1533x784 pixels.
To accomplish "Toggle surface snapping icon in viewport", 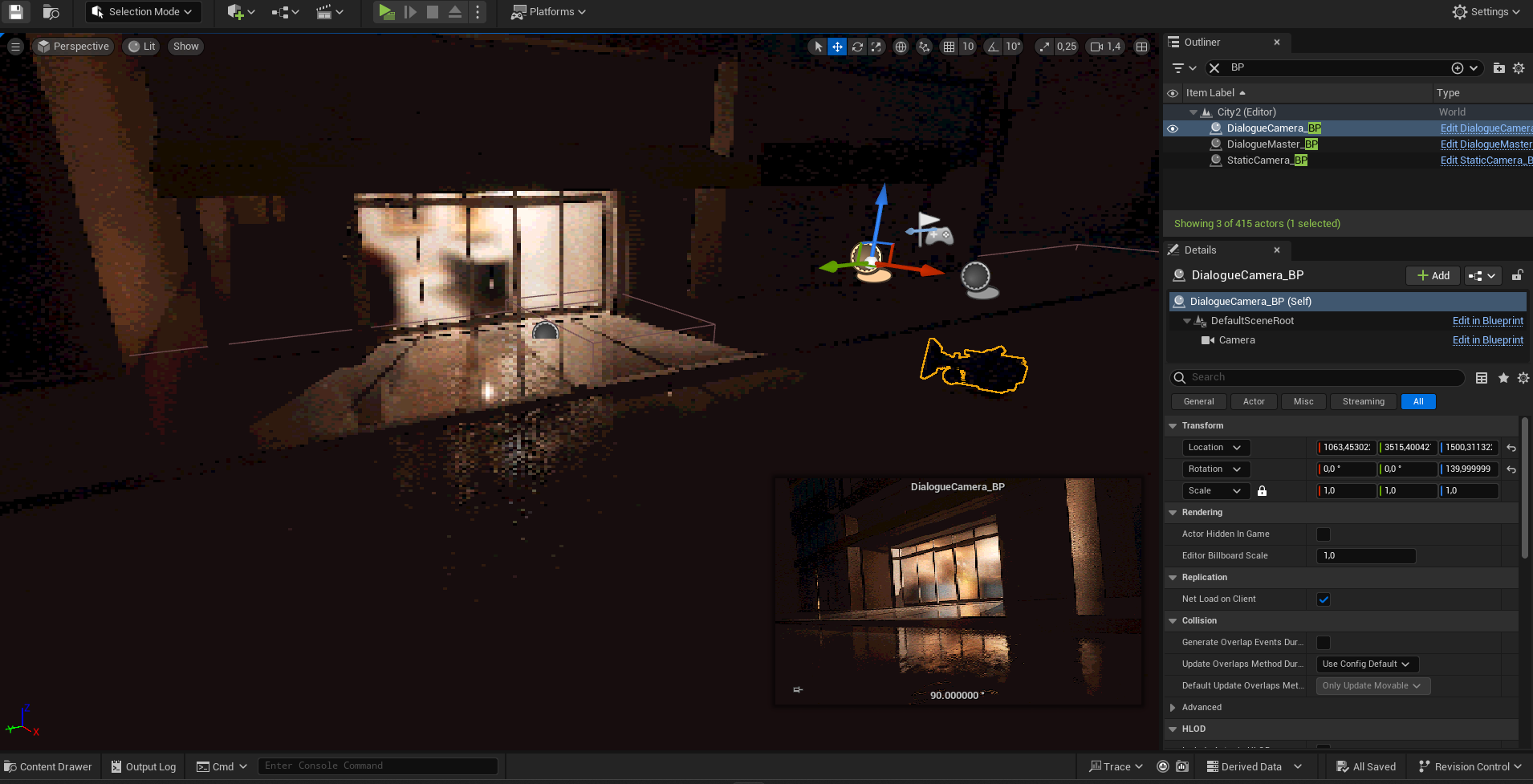I will 924,47.
